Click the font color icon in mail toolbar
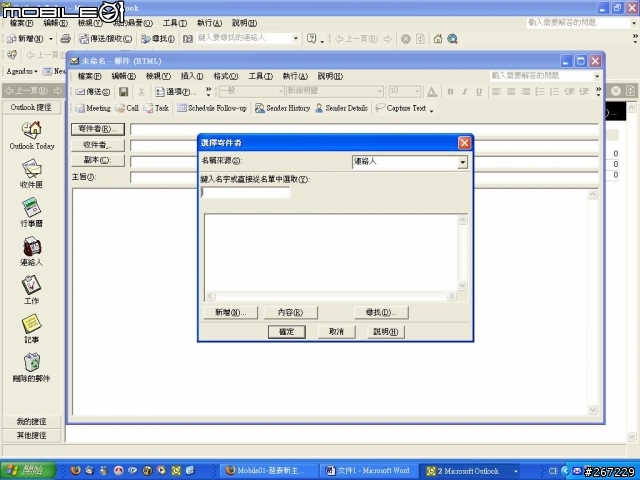Screen dimensions: 640x480 coord(432,91)
